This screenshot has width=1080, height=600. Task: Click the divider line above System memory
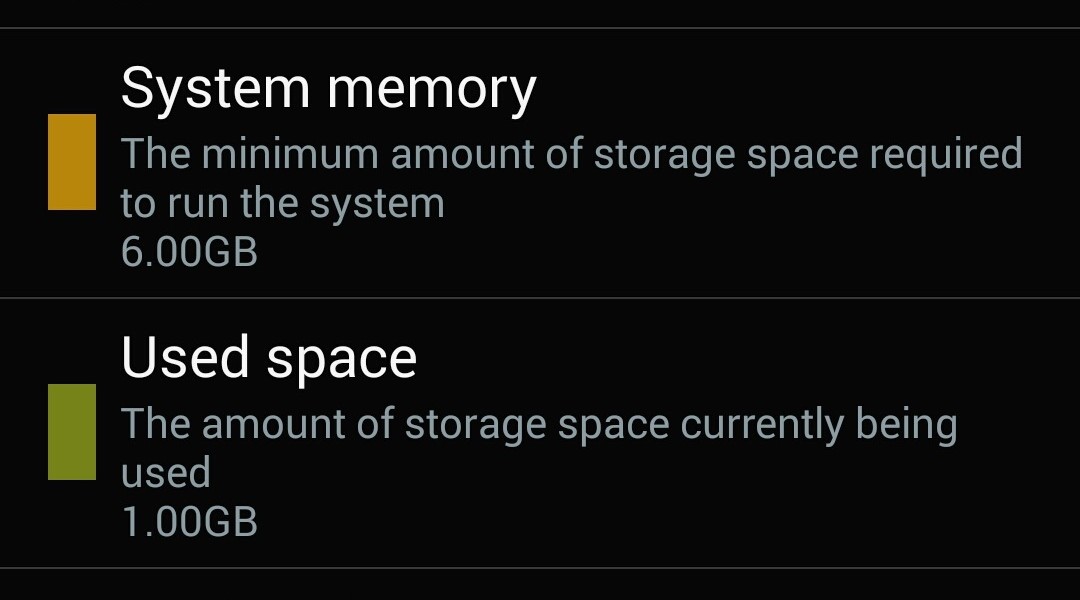(x=540, y=28)
